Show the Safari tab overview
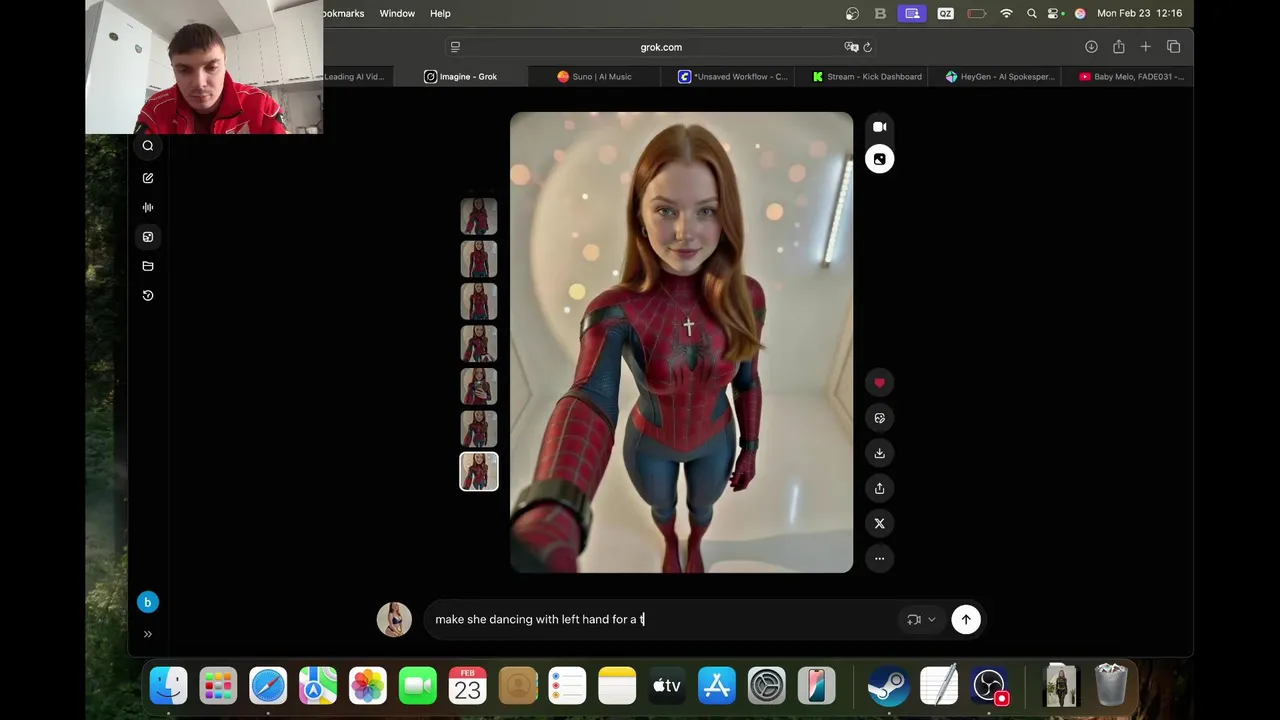Viewport: 1280px width, 720px height. pos(1174,47)
